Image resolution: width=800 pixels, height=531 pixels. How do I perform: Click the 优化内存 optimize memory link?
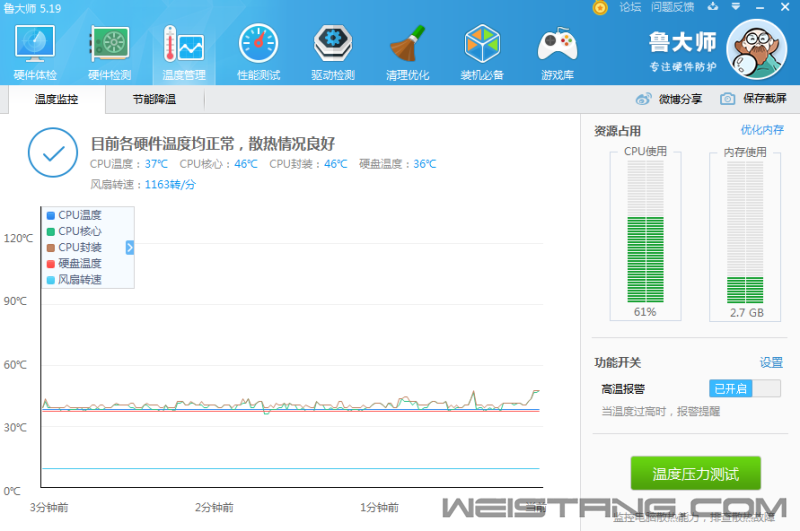[x=762, y=130]
